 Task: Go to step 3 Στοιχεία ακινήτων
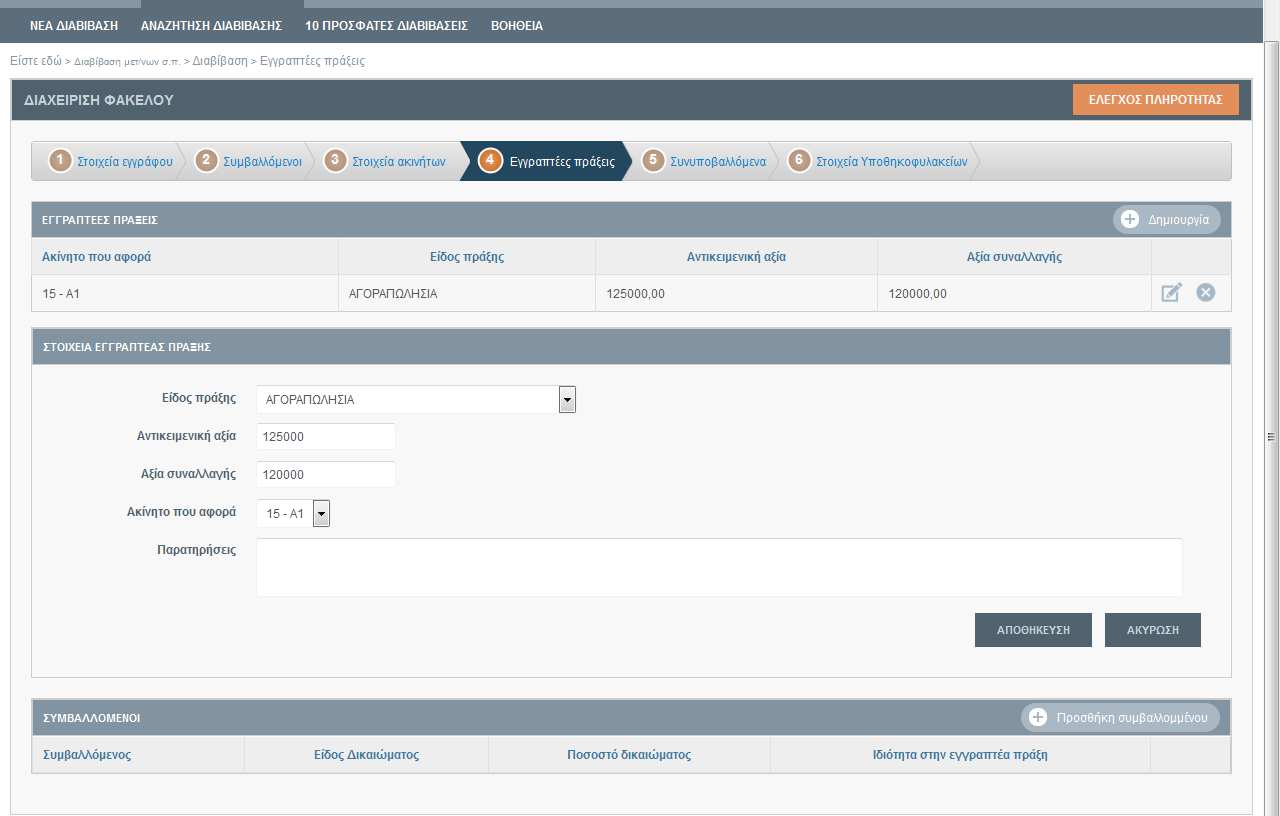pyautogui.click(x=385, y=161)
